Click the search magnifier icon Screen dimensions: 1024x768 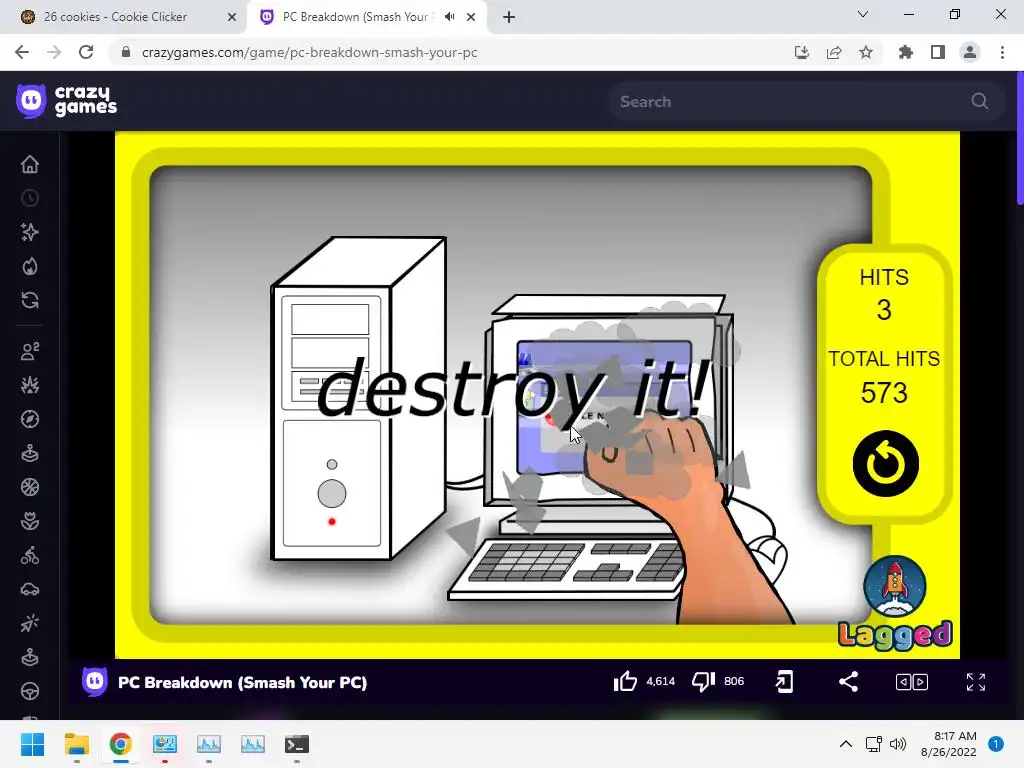coord(980,101)
